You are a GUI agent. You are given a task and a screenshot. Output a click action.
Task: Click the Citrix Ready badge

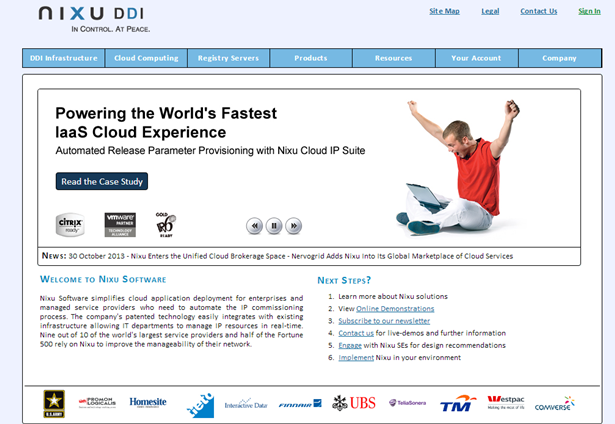click(x=70, y=225)
